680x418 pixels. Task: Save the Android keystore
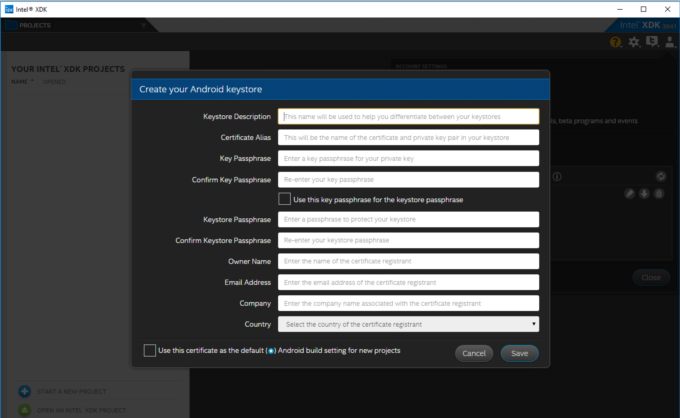[x=520, y=353]
